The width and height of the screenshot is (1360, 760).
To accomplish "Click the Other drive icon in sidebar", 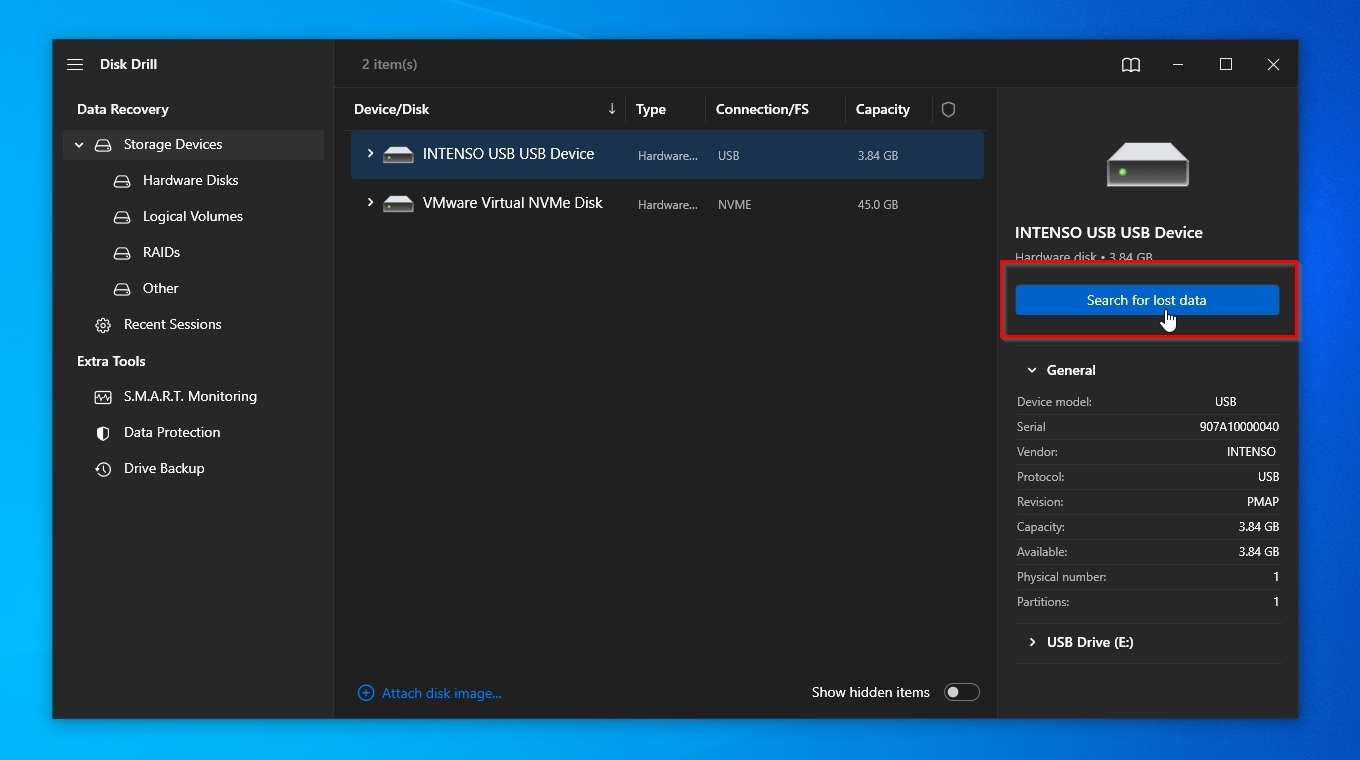I will (x=122, y=289).
